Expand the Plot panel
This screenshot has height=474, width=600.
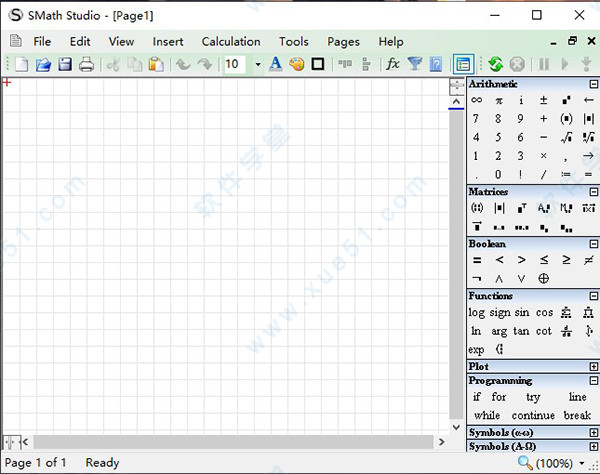tap(593, 366)
